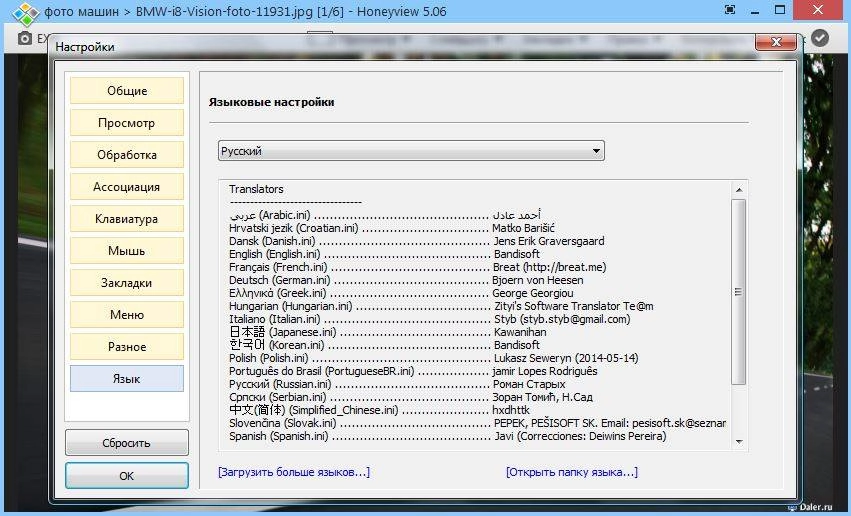851x516 pixels.
Task: Go to the Клавиатура tab
Action: 127,219
